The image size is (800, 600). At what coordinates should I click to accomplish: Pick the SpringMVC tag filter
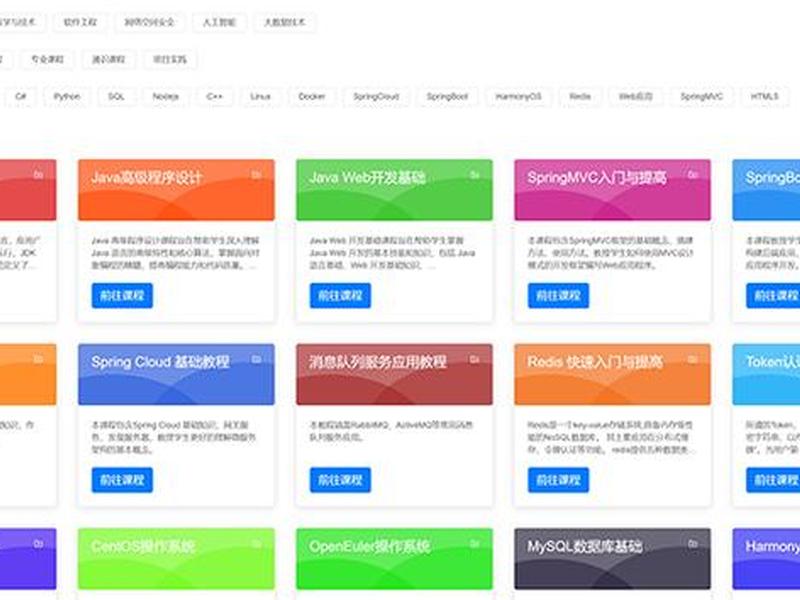tap(702, 96)
